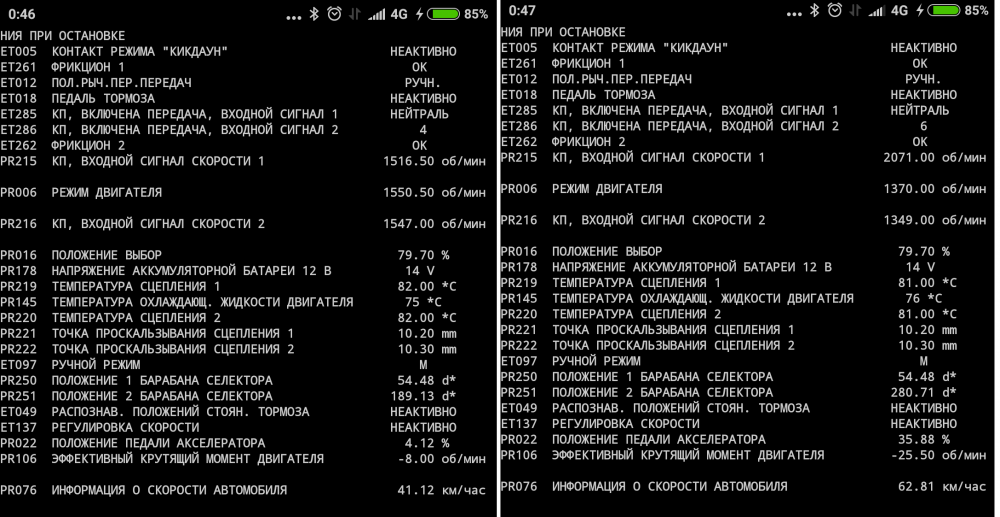Tap data transfer arrows in the 0:47 screenshot
The image size is (1000, 517).
[x=855, y=10]
